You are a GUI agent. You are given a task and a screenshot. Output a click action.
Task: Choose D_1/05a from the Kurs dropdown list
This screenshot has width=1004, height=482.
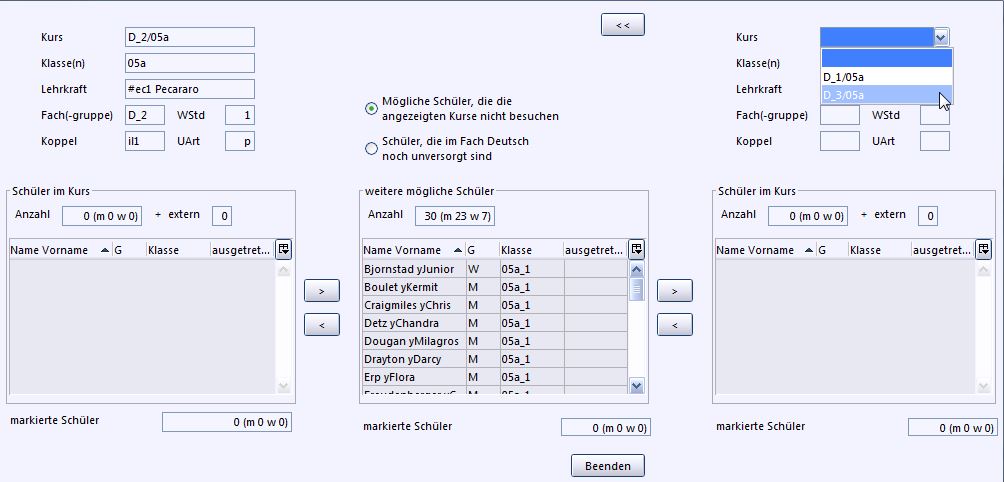[x=887, y=77]
